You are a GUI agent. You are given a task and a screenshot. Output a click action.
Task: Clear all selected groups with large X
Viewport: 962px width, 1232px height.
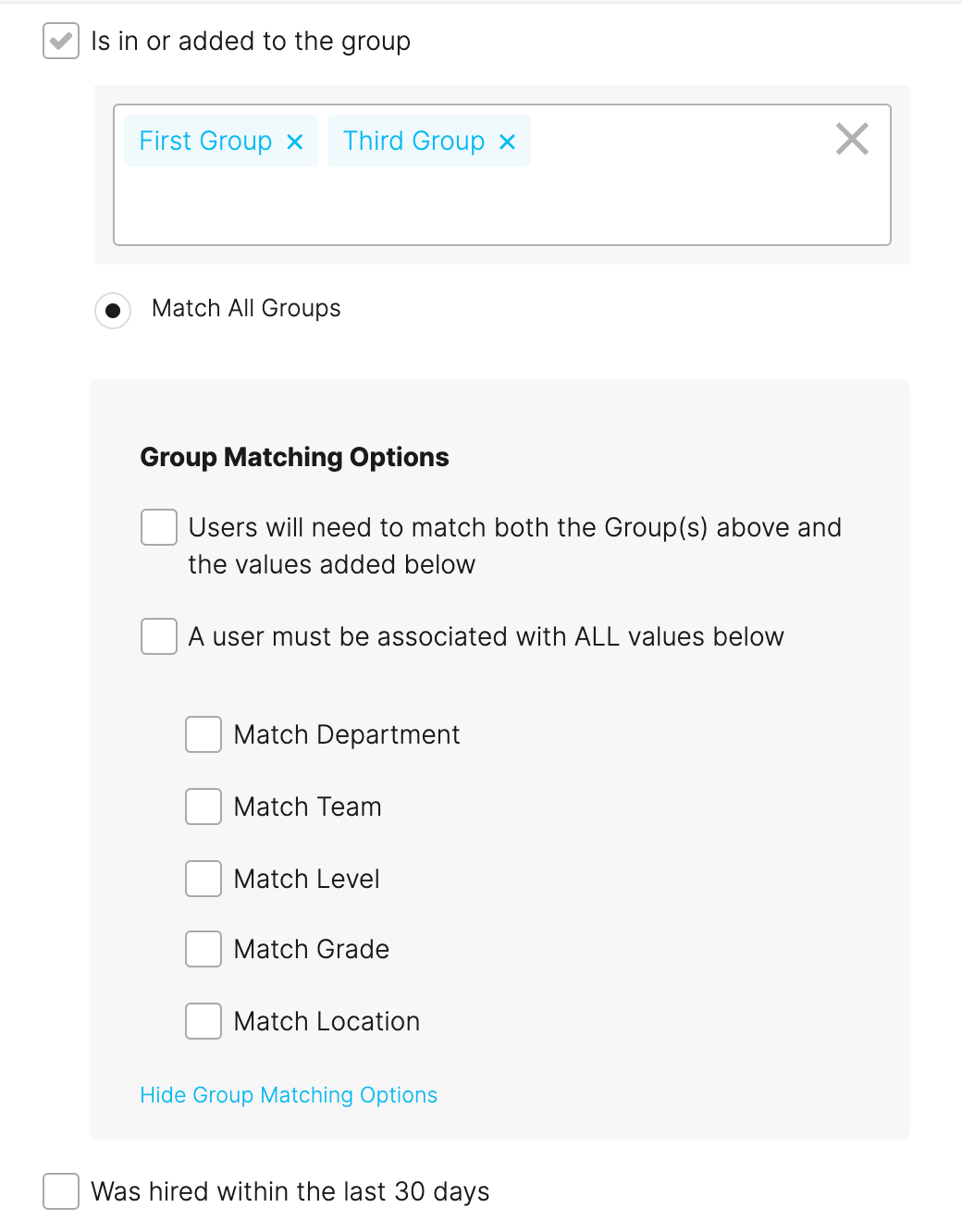pyautogui.click(x=852, y=140)
